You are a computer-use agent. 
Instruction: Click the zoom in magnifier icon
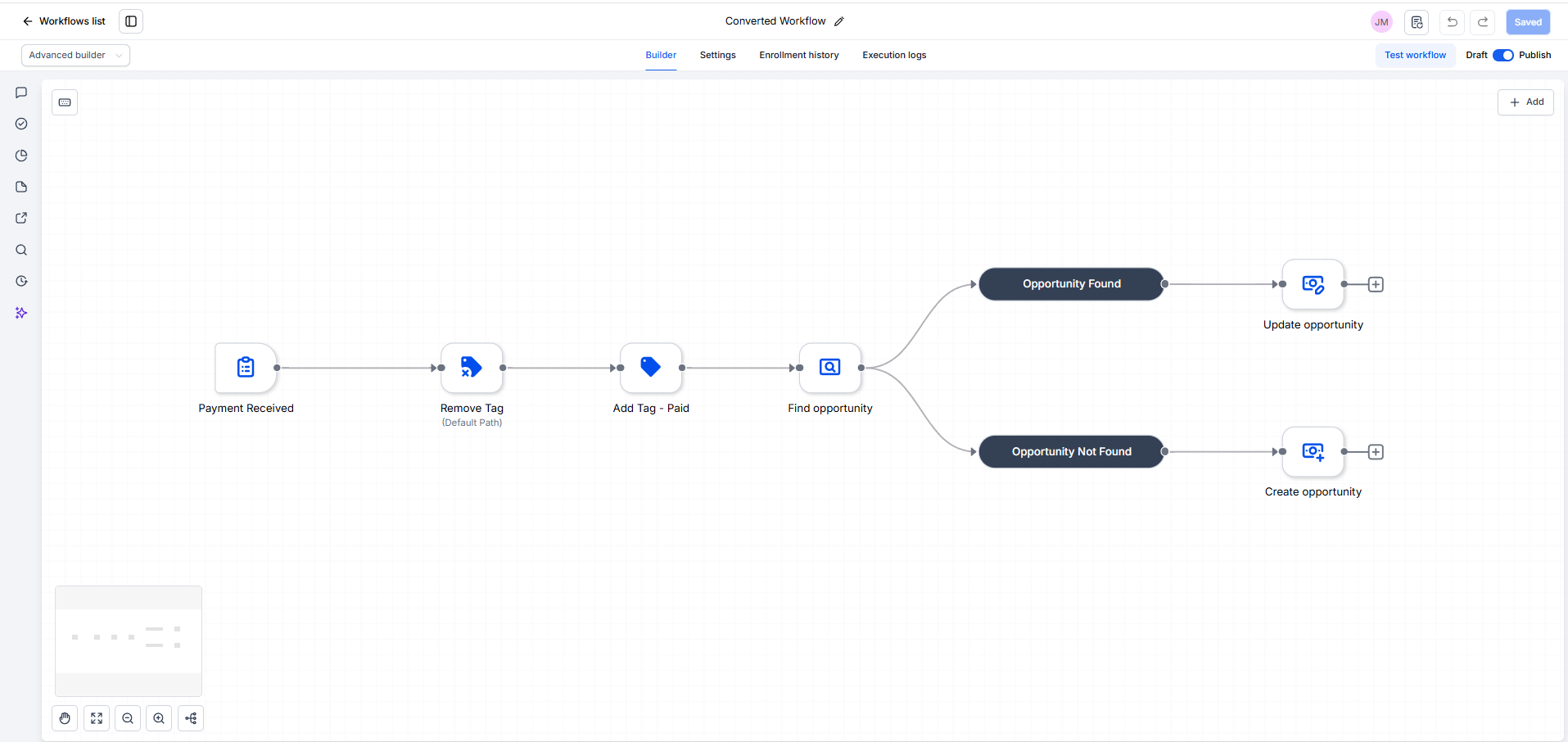point(159,718)
